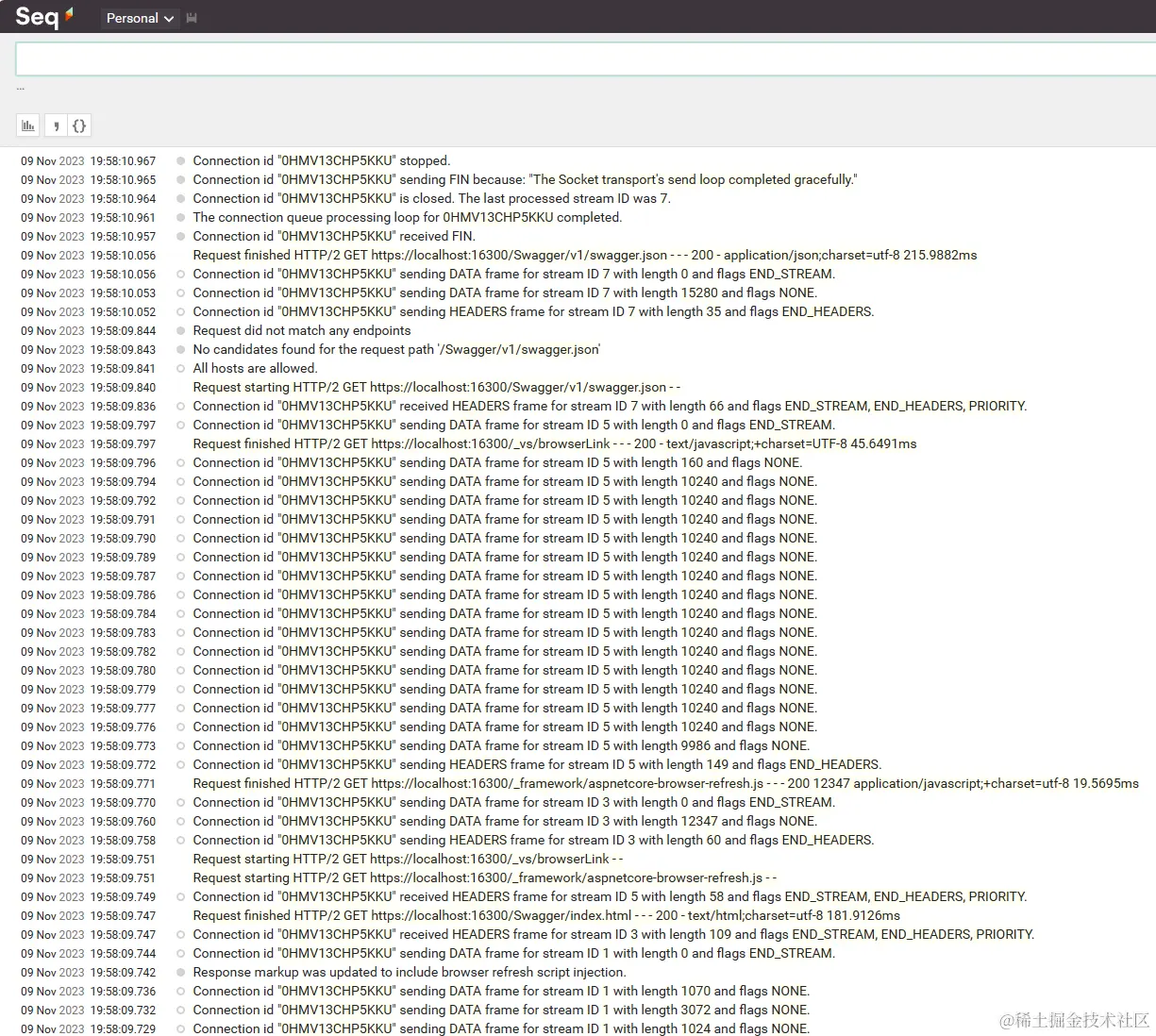The image size is (1156, 1036).
Task: Click level dot of the 'length 9986' event
Action: coord(180,746)
